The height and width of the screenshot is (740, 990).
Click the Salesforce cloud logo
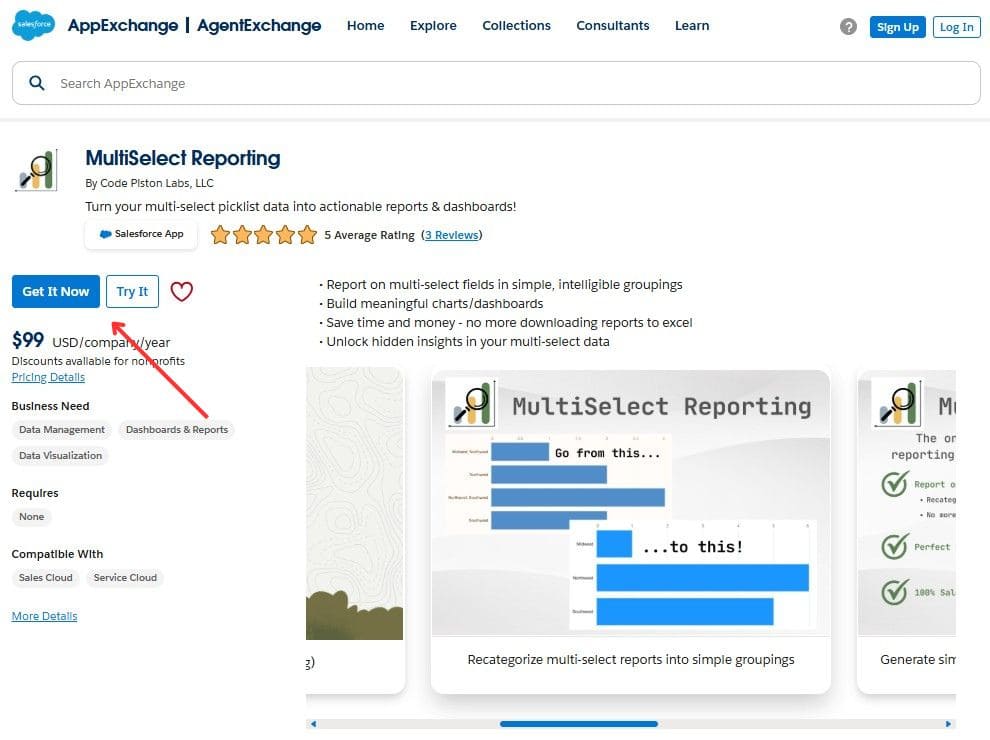click(x=33, y=24)
